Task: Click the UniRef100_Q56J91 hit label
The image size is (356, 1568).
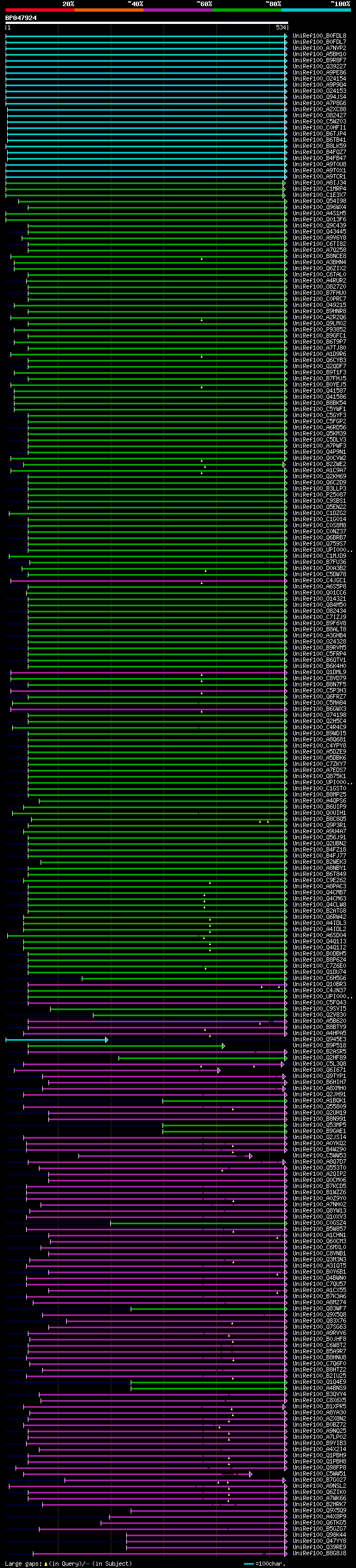Action: (319, 838)
